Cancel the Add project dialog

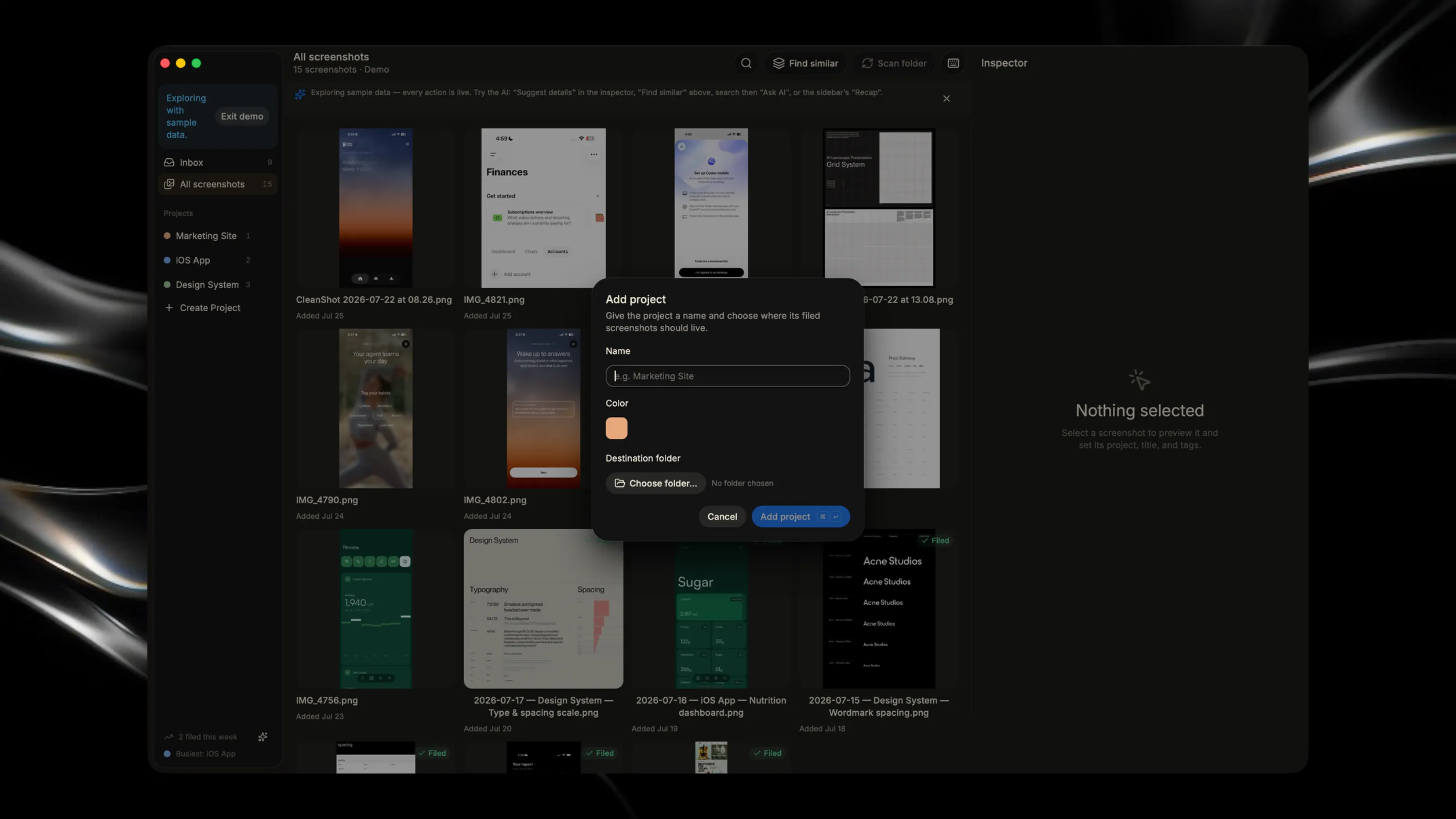click(x=722, y=516)
